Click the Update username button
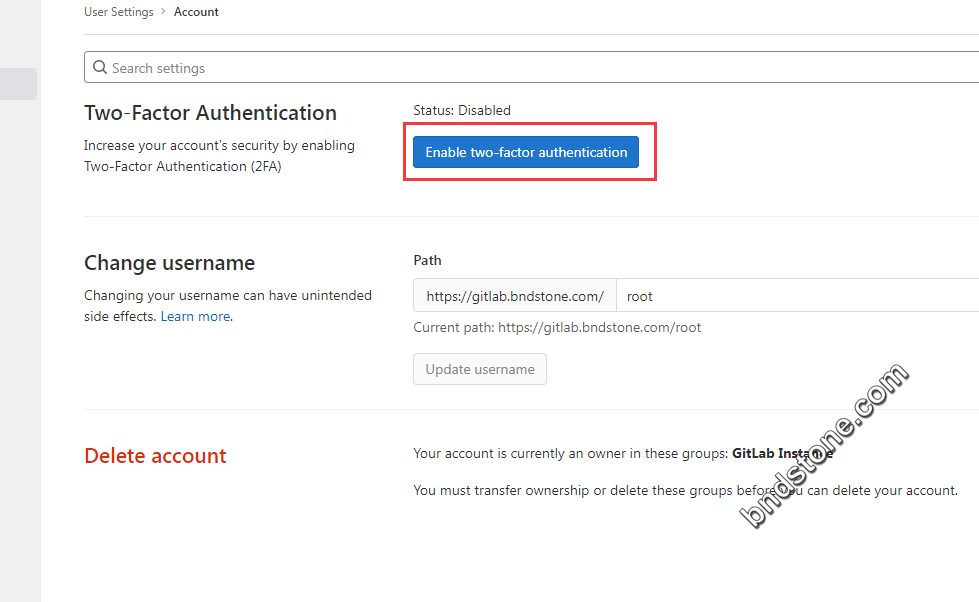 click(x=480, y=369)
